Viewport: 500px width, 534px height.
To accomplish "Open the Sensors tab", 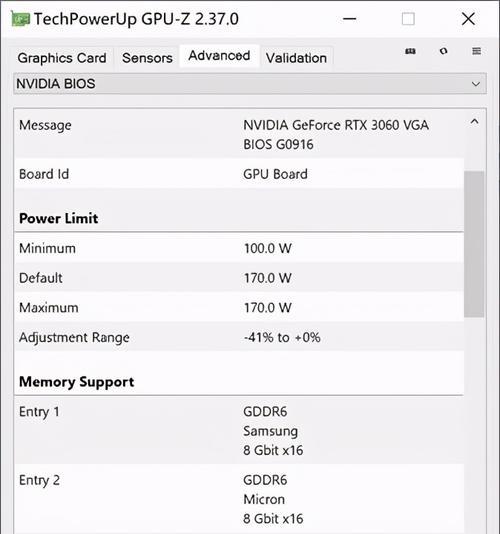I will pyautogui.click(x=147, y=58).
